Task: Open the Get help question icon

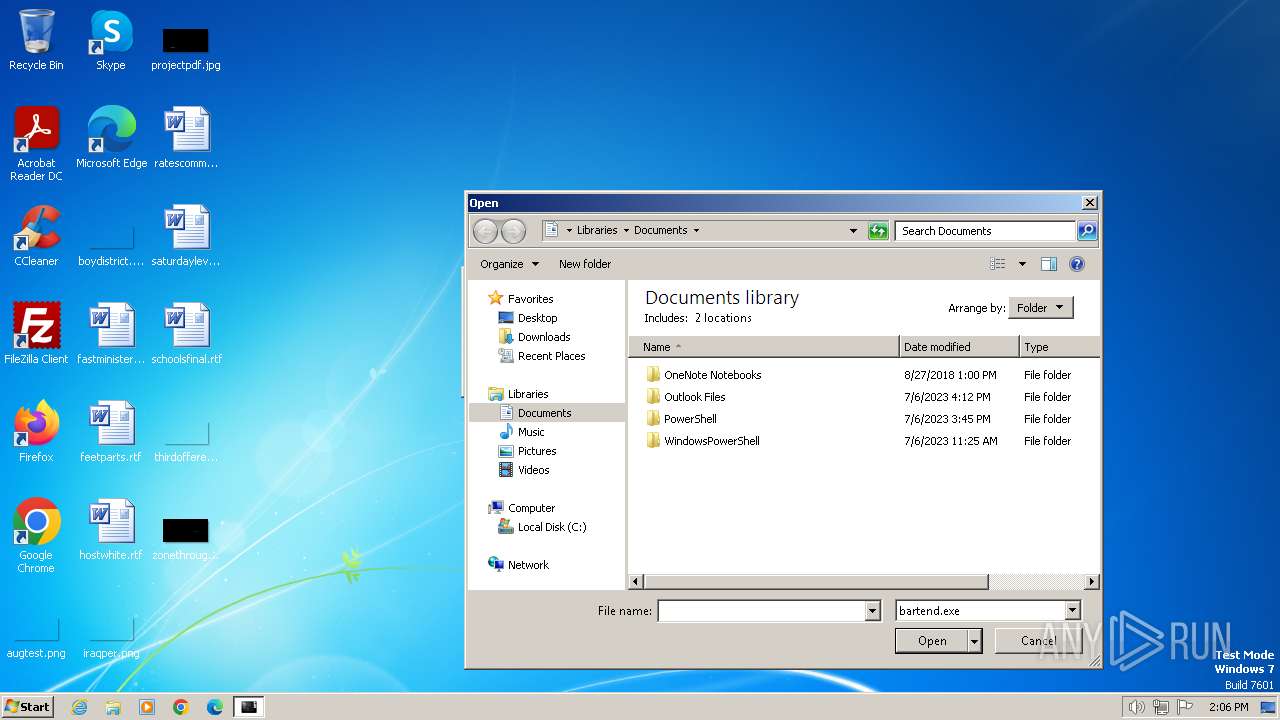Action: (1077, 264)
